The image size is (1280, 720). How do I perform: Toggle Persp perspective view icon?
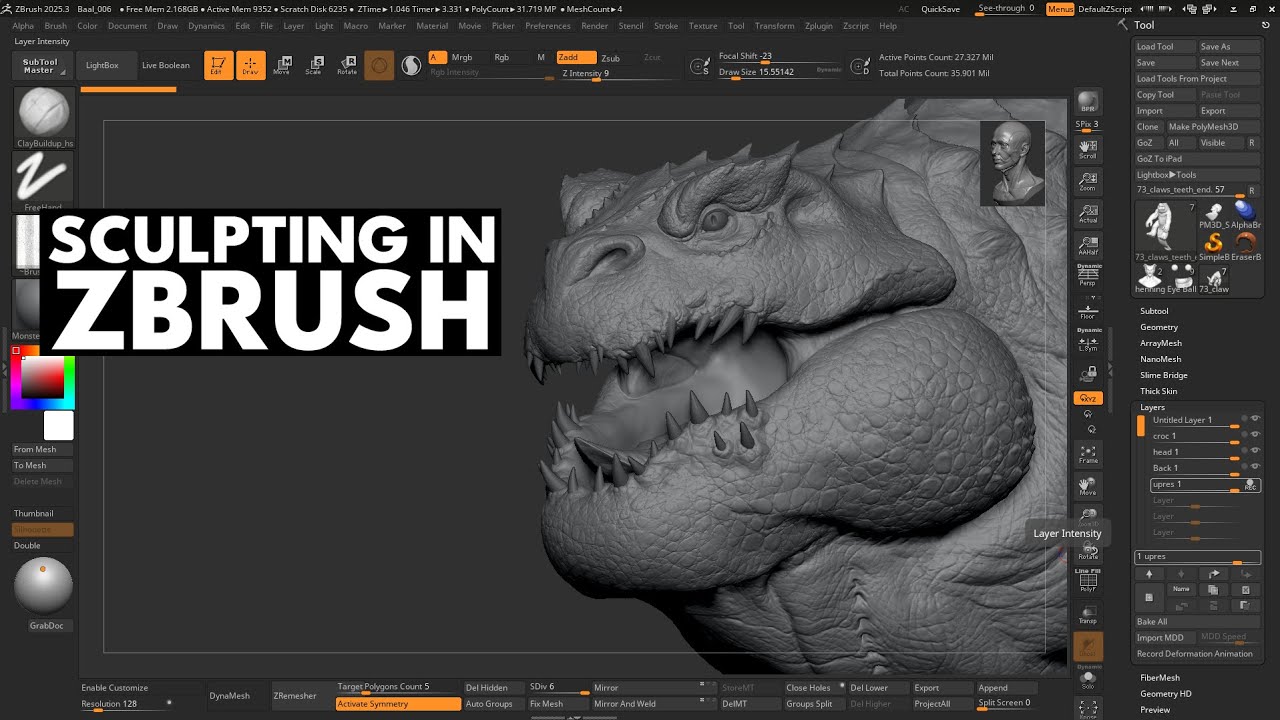click(1087, 276)
